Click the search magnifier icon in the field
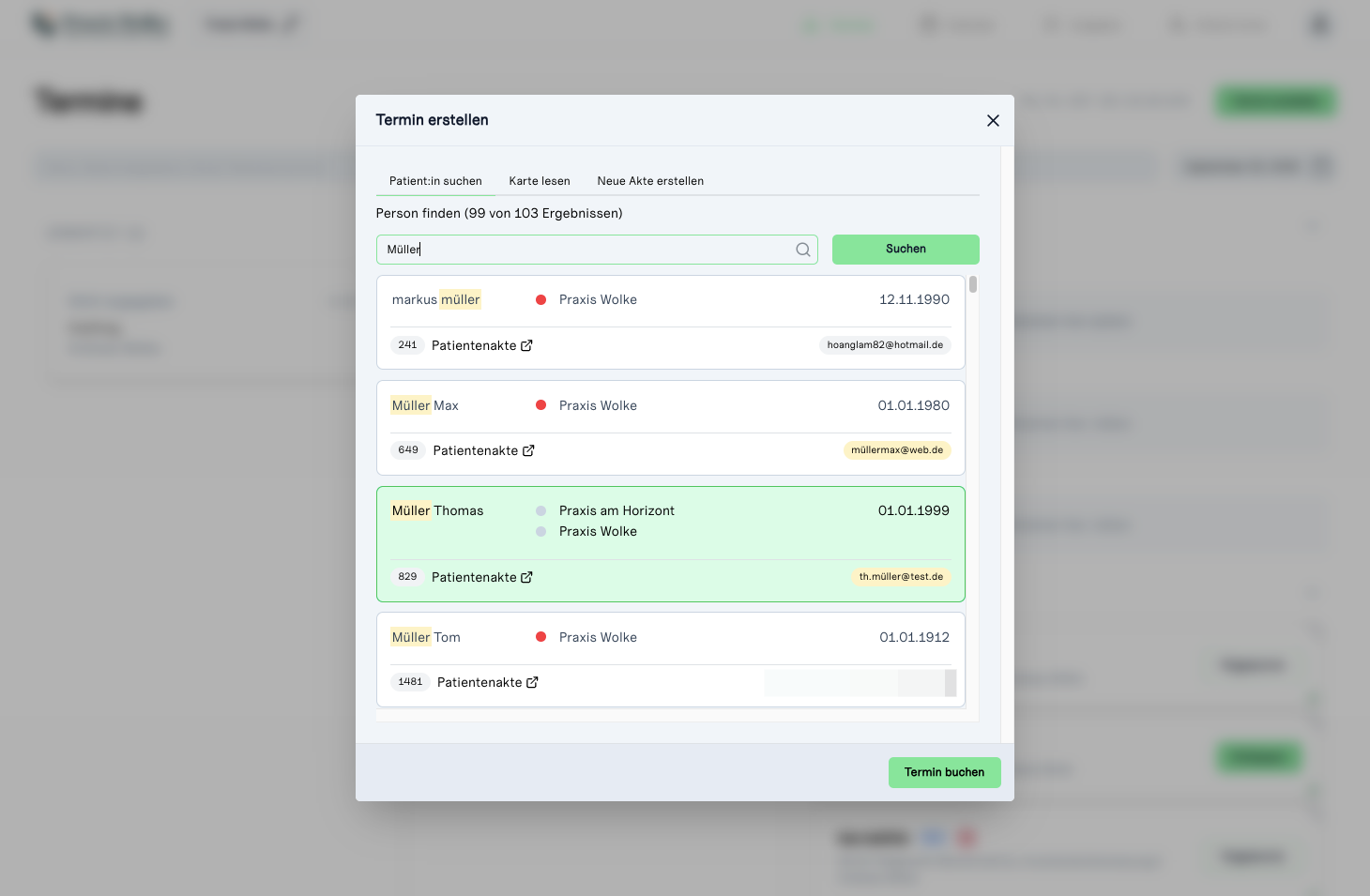This screenshot has height=896, width=1370. point(803,250)
